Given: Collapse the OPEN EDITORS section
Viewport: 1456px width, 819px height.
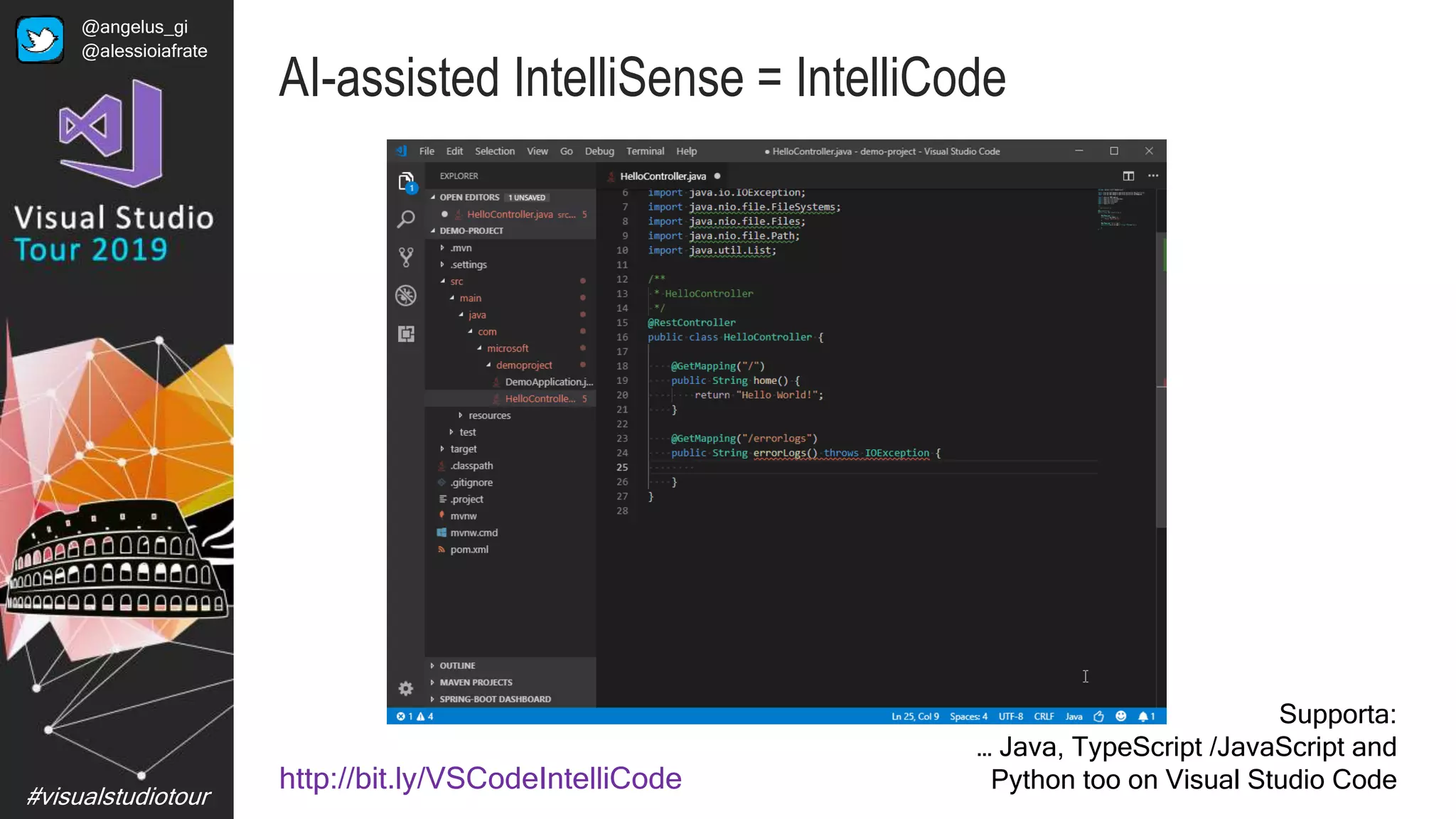Looking at the screenshot, I should coord(510,197).
